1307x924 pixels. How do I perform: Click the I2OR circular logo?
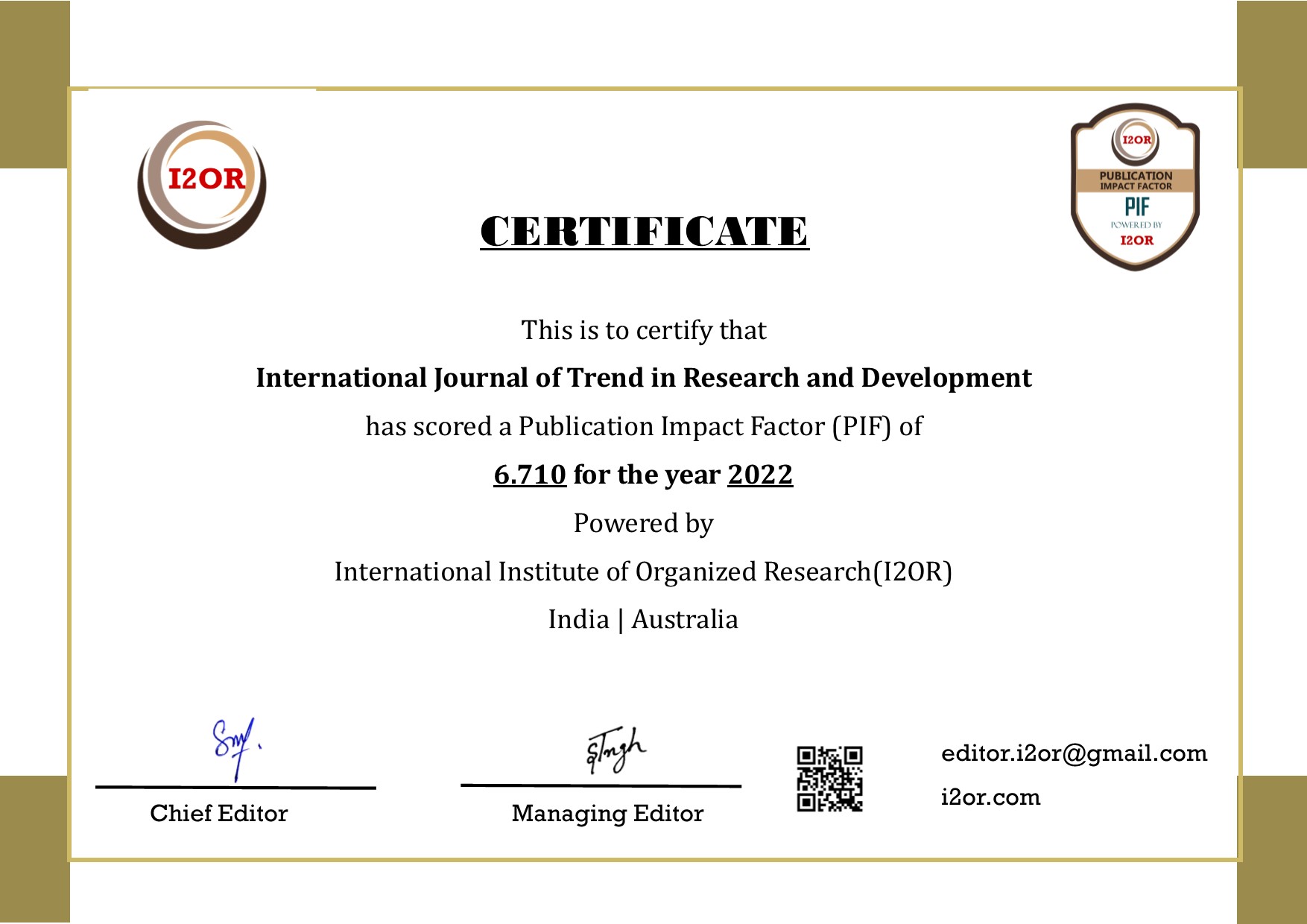point(202,184)
